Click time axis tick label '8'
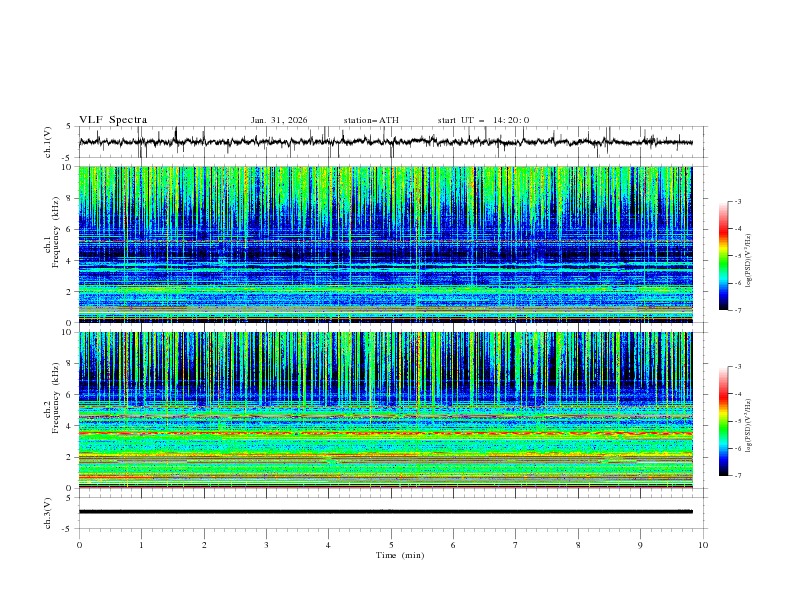 point(578,545)
